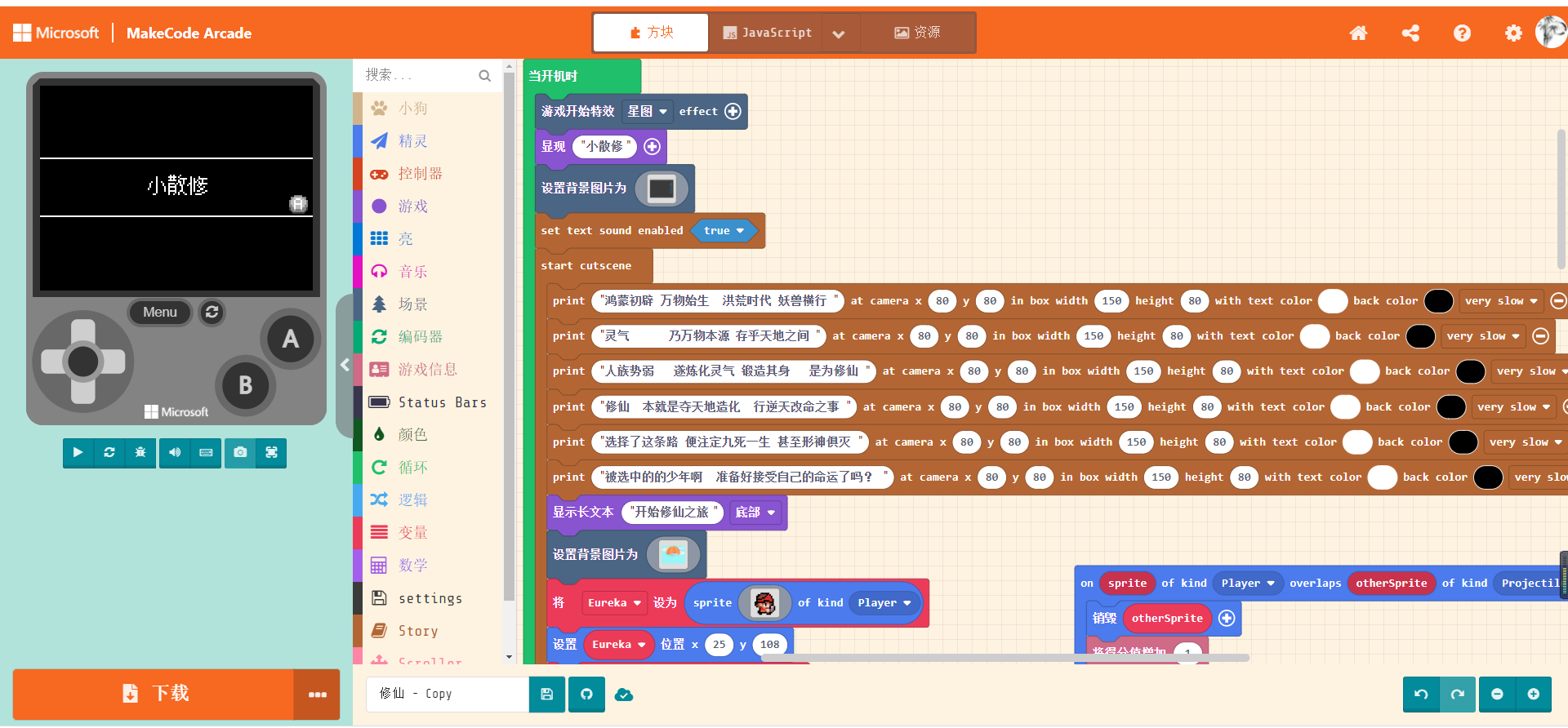The width and height of the screenshot is (1568, 728).
Task: Open the 变量 toolbox category
Action: click(428, 532)
